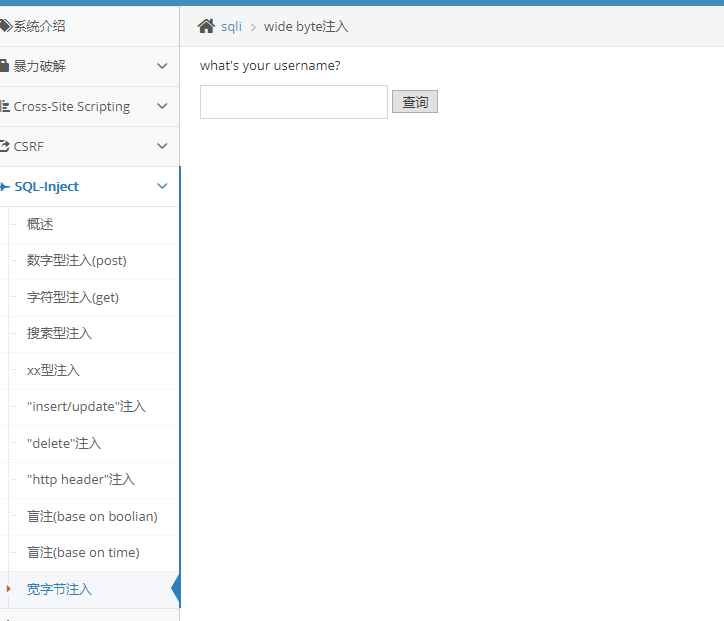This screenshot has height=621, width=724.
Task: Expand the 暴力破解 chevron arrow
Action: (x=162, y=66)
